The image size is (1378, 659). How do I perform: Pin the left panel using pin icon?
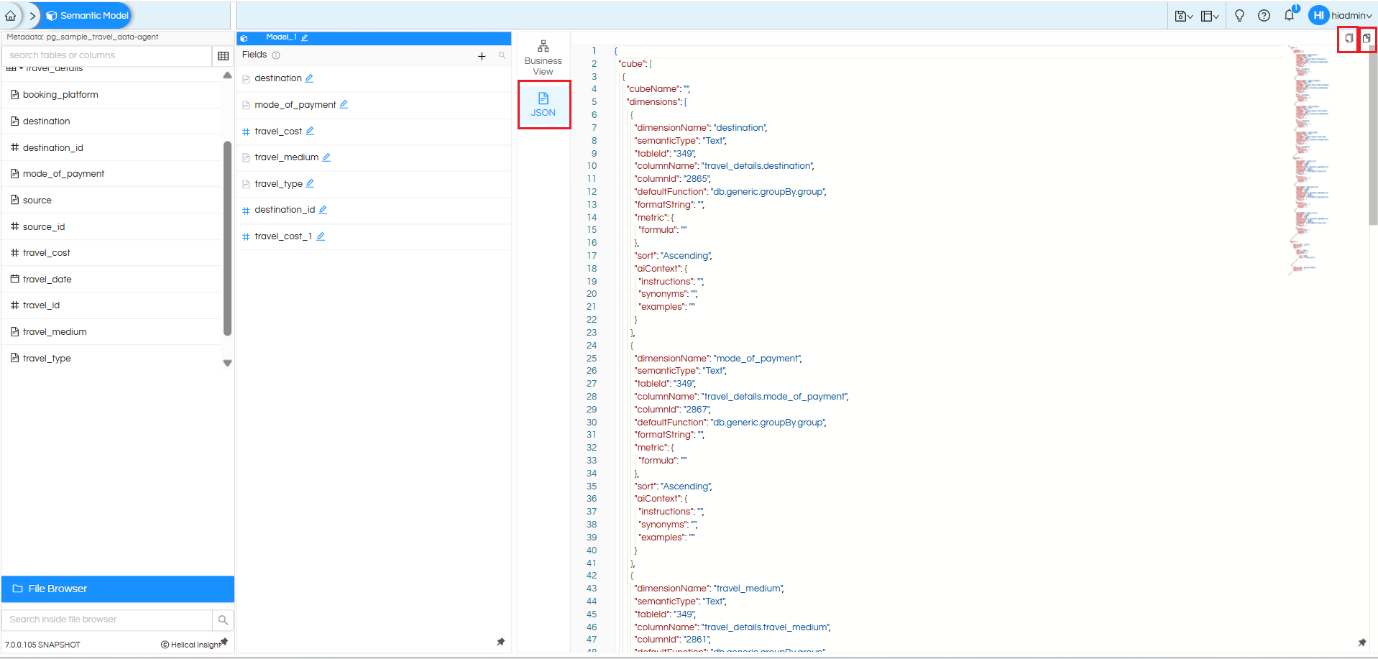(224, 642)
